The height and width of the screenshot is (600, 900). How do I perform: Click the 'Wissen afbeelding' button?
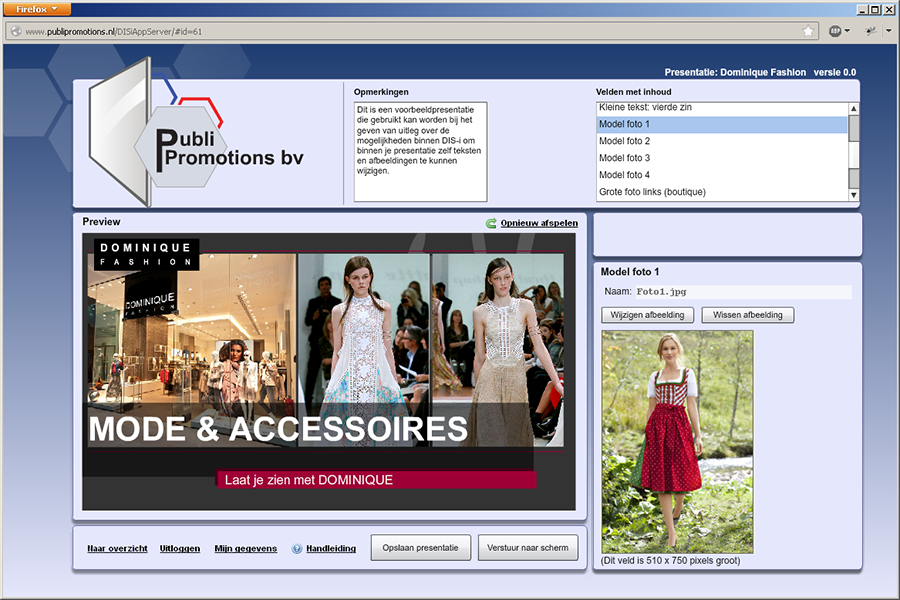[748, 315]
